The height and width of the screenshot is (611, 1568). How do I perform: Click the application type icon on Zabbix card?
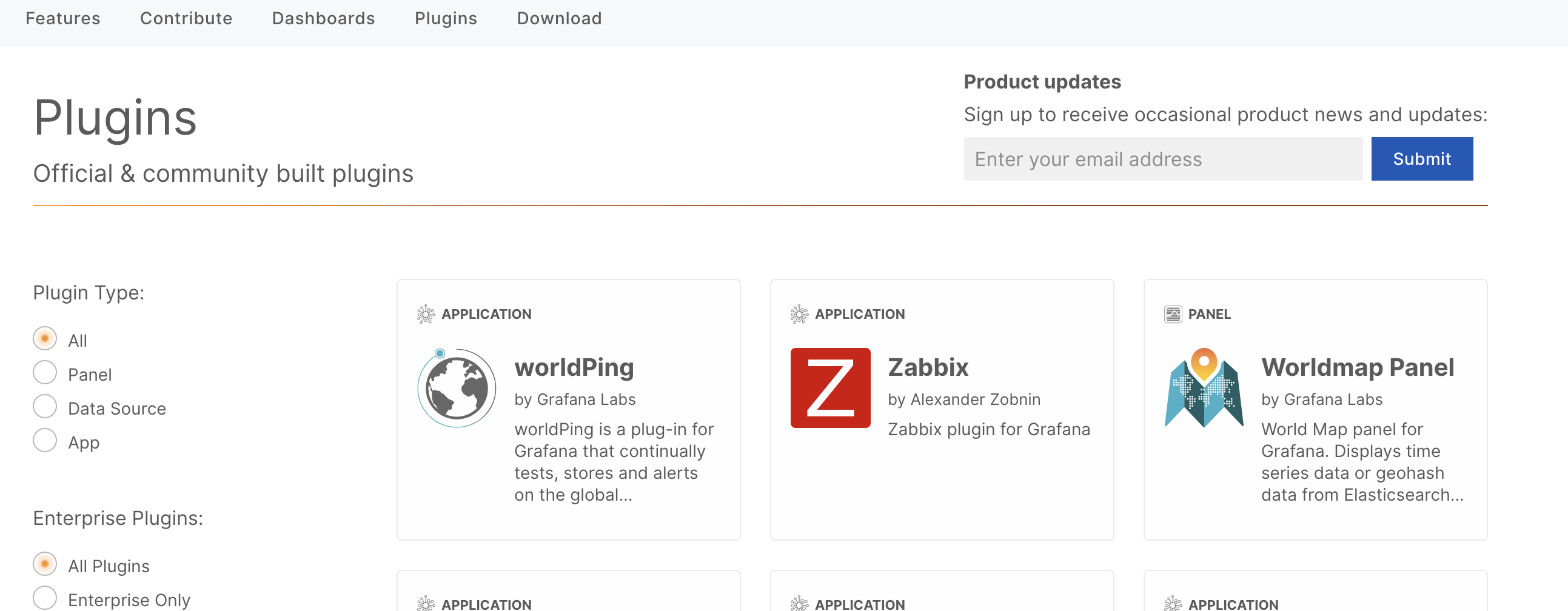(799, 314)
